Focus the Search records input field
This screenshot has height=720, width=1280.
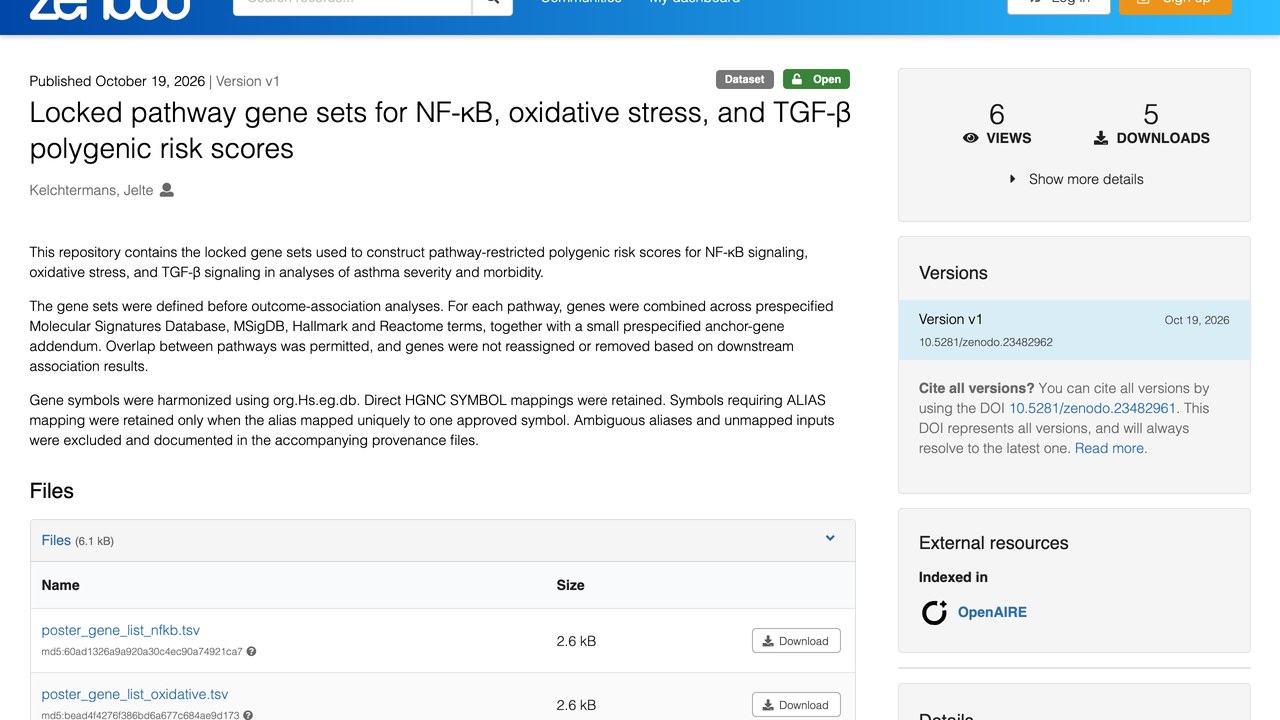tap(352, 4)
